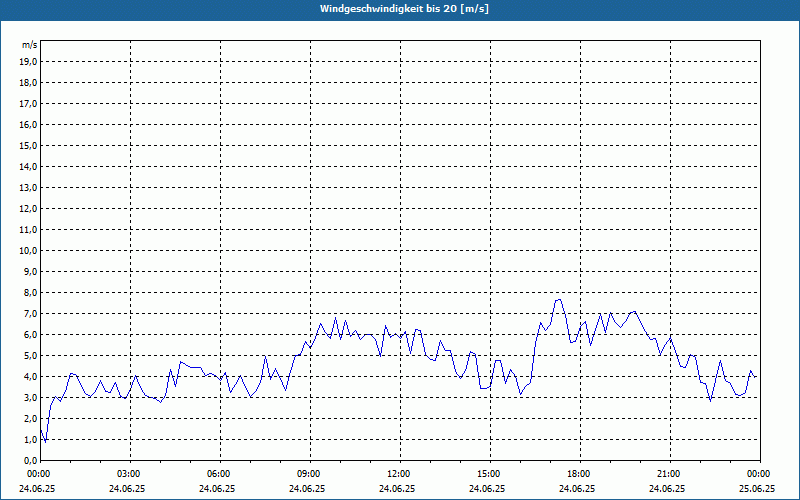Click the date label under 18:00
Image resolution: width=800 pixels, height=500 pixels.
577,488
